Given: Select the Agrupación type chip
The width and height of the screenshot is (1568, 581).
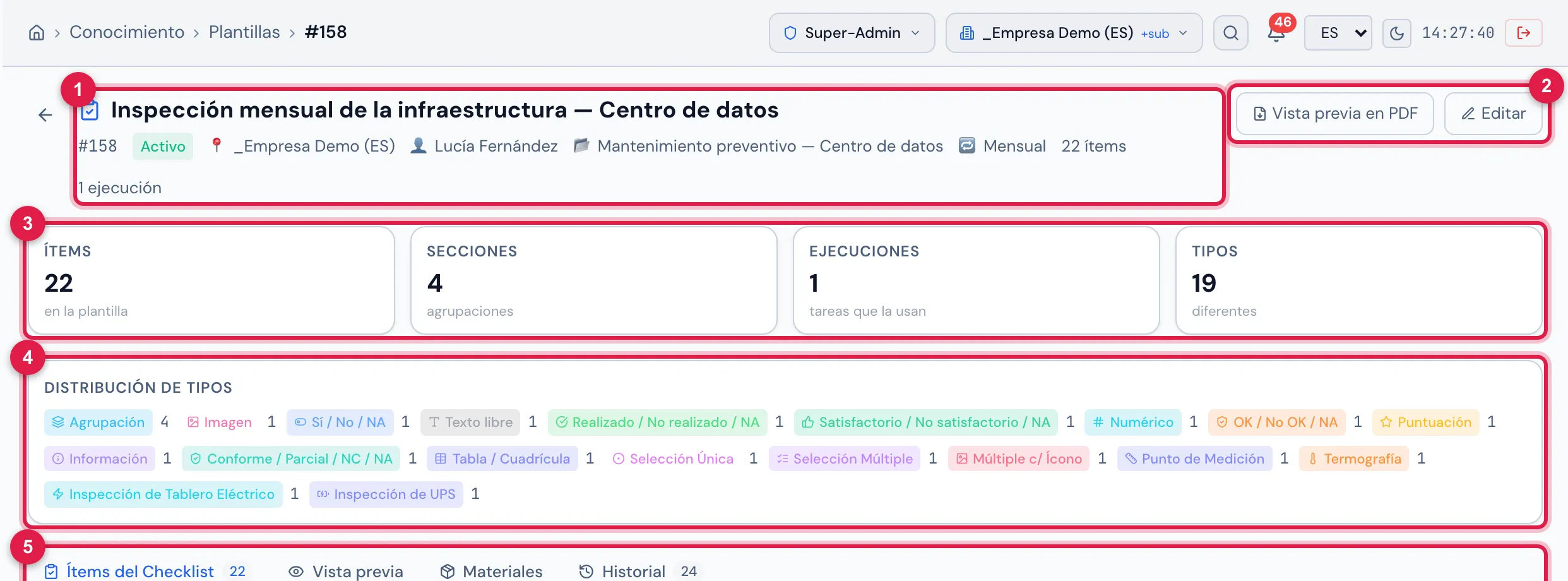Looking at the screenshot, I should [98, 422].
